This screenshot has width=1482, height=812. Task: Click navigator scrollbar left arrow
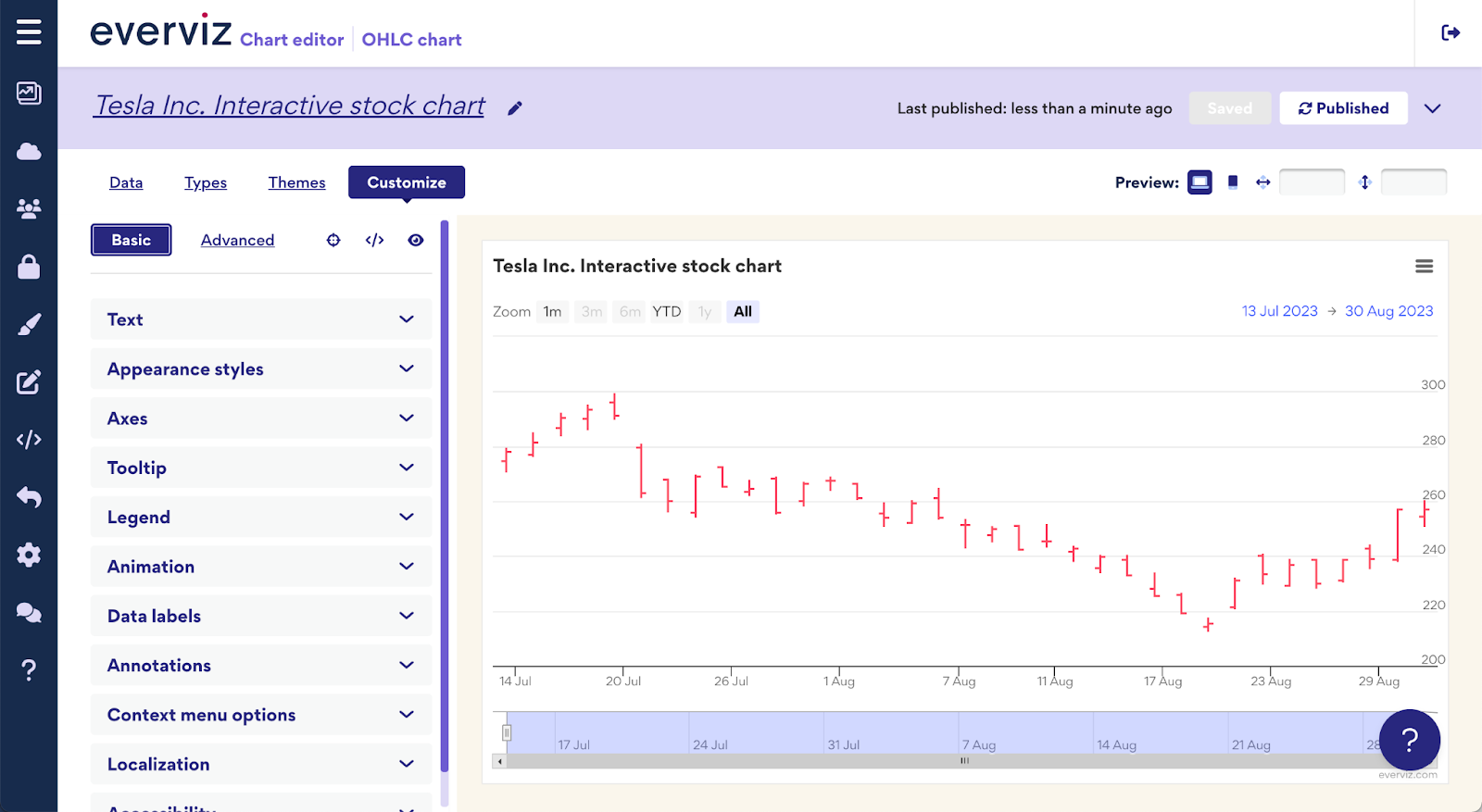pos(500,761)
